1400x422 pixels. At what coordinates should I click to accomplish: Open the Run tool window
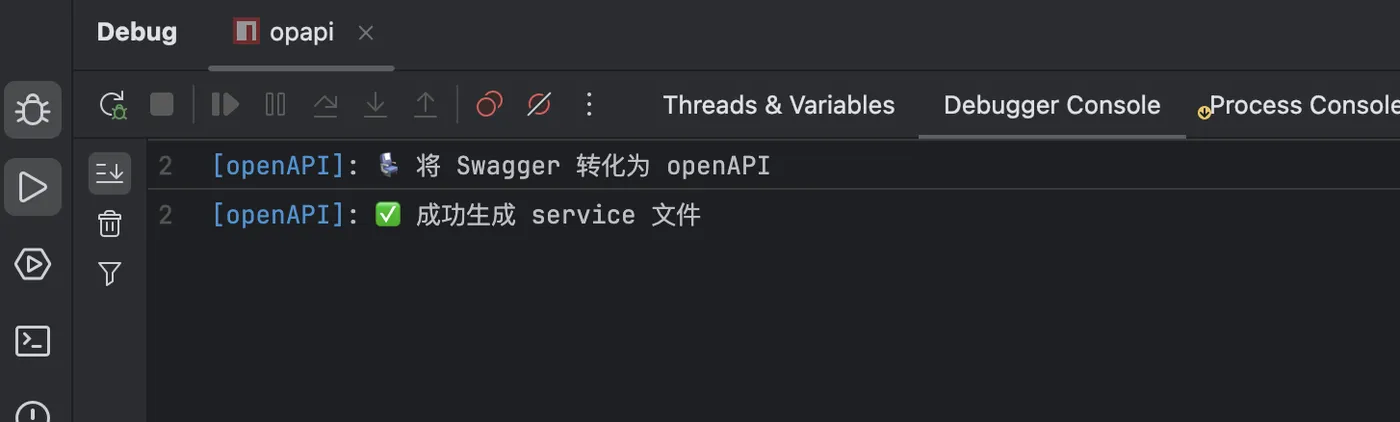click(33, 187)
